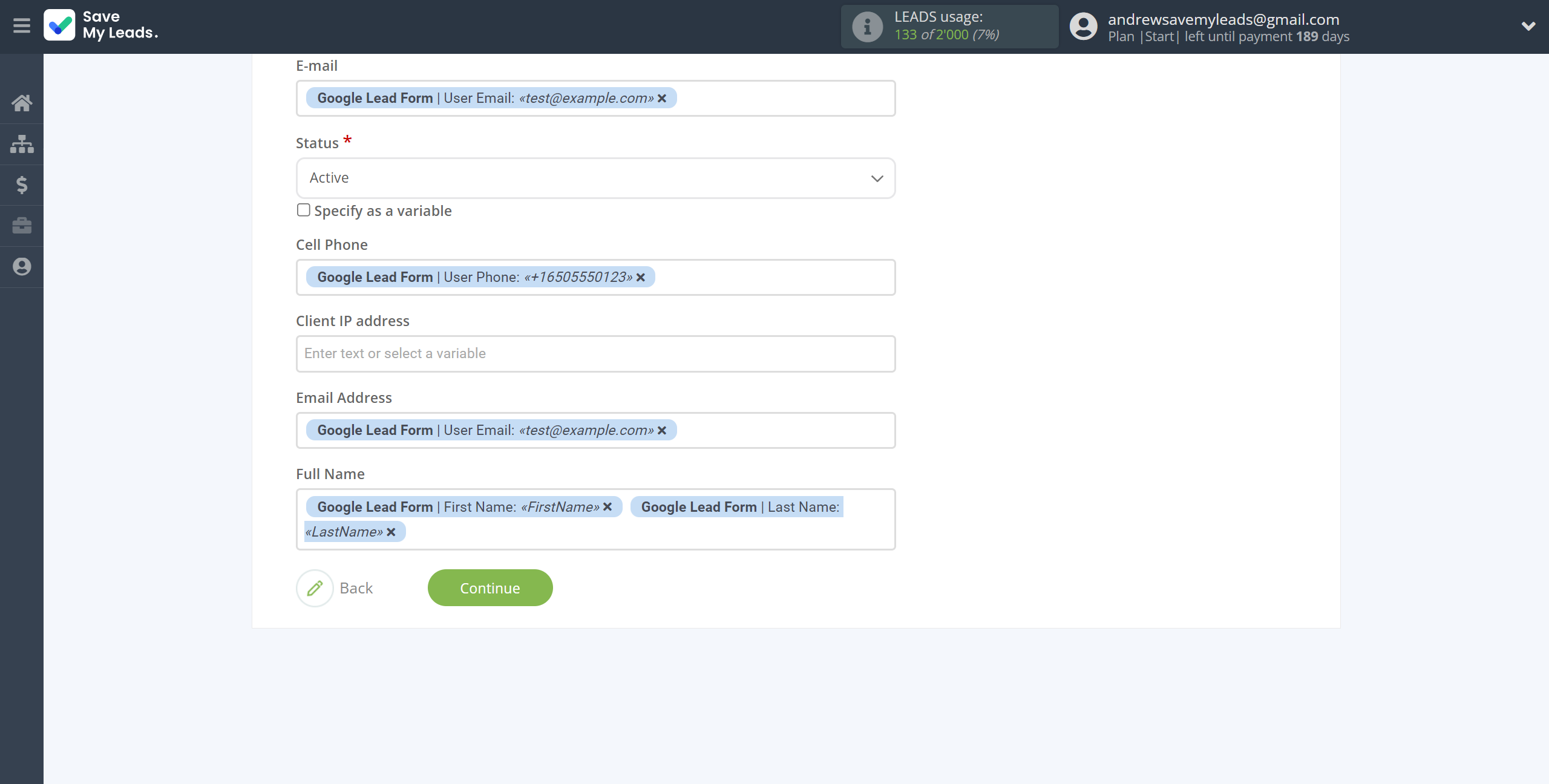Toggle the Specify as a variable checkbox

pos(303,210)
